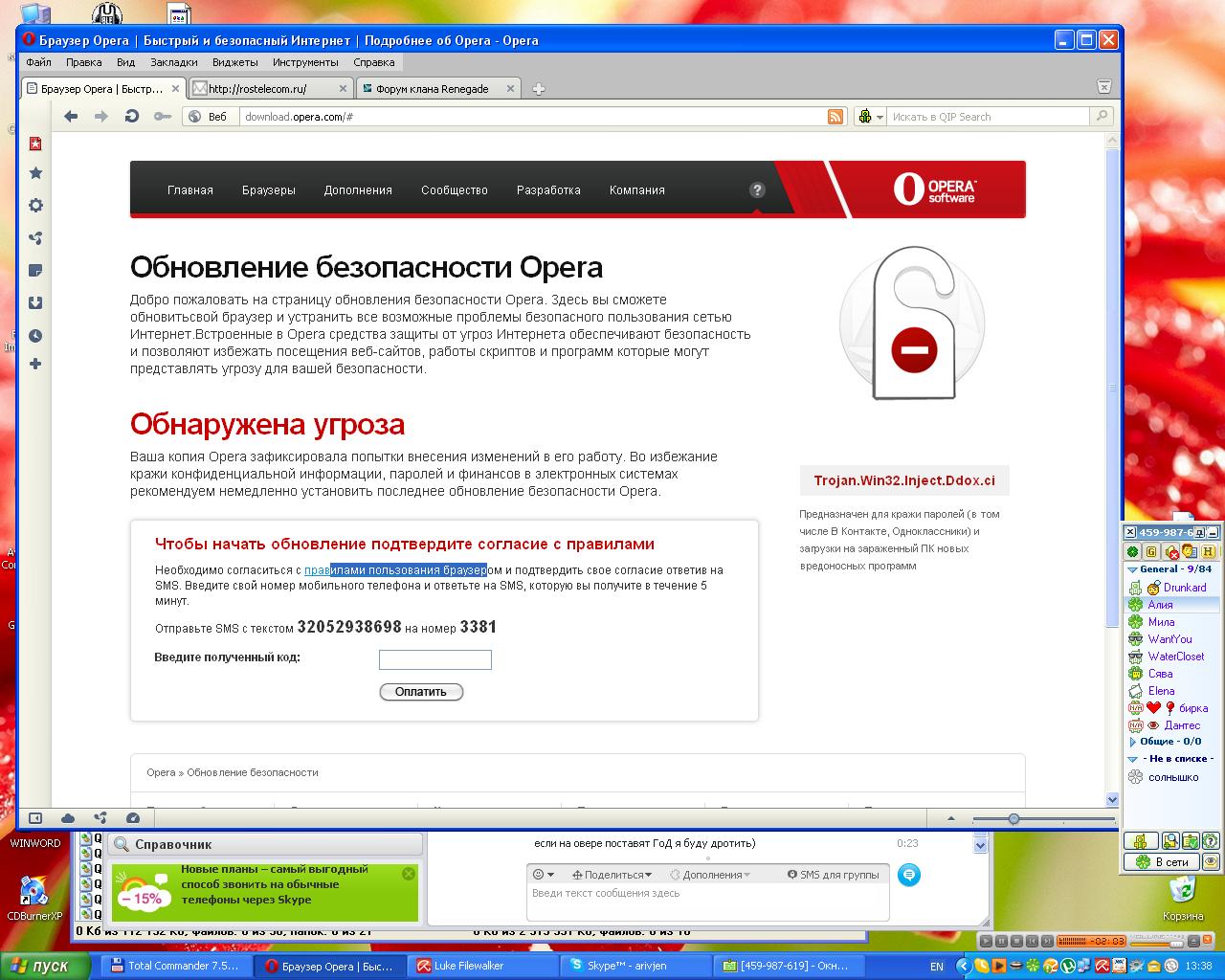Click the Skype message text box

[708, 902]
